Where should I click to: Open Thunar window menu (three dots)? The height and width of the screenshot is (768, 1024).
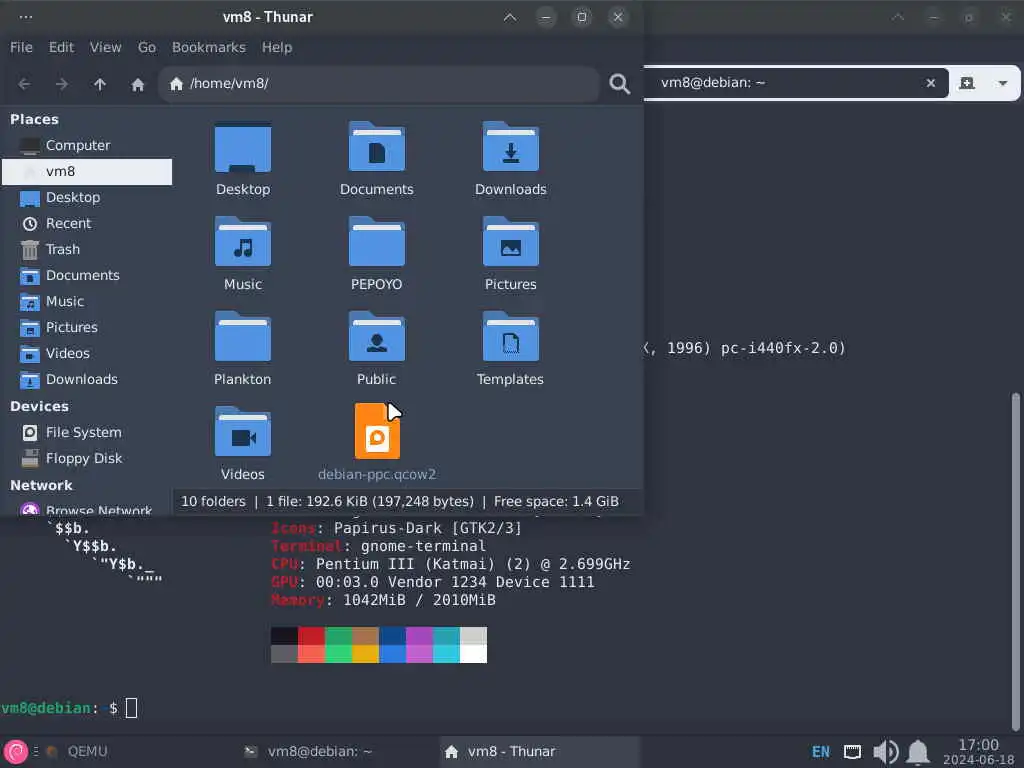(x=25, y=17)
